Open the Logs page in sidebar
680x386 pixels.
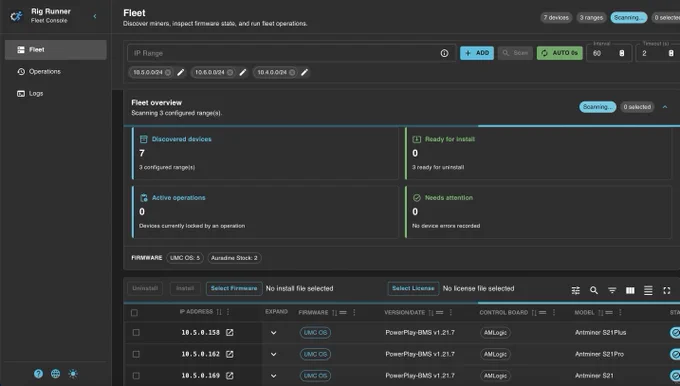point(56,93)
